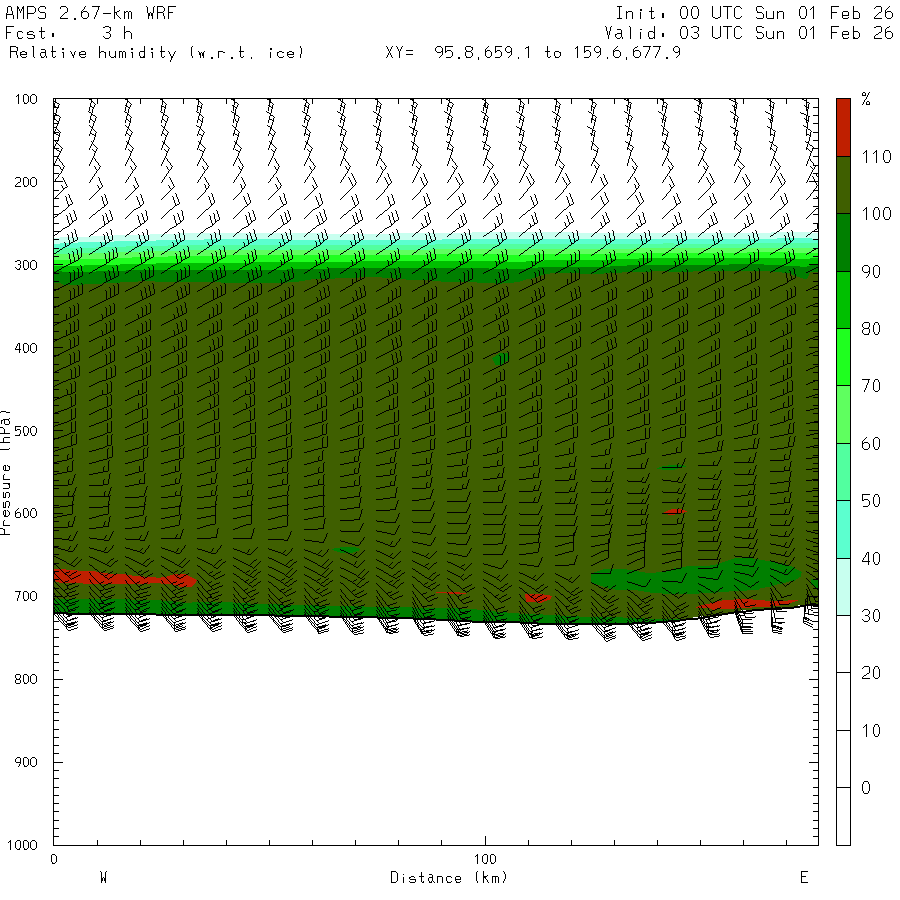Click the dark green 90–100 color bar segment
Image resolution: width=900 pixels, height=900 pixels.
click(x=843, y=242)
